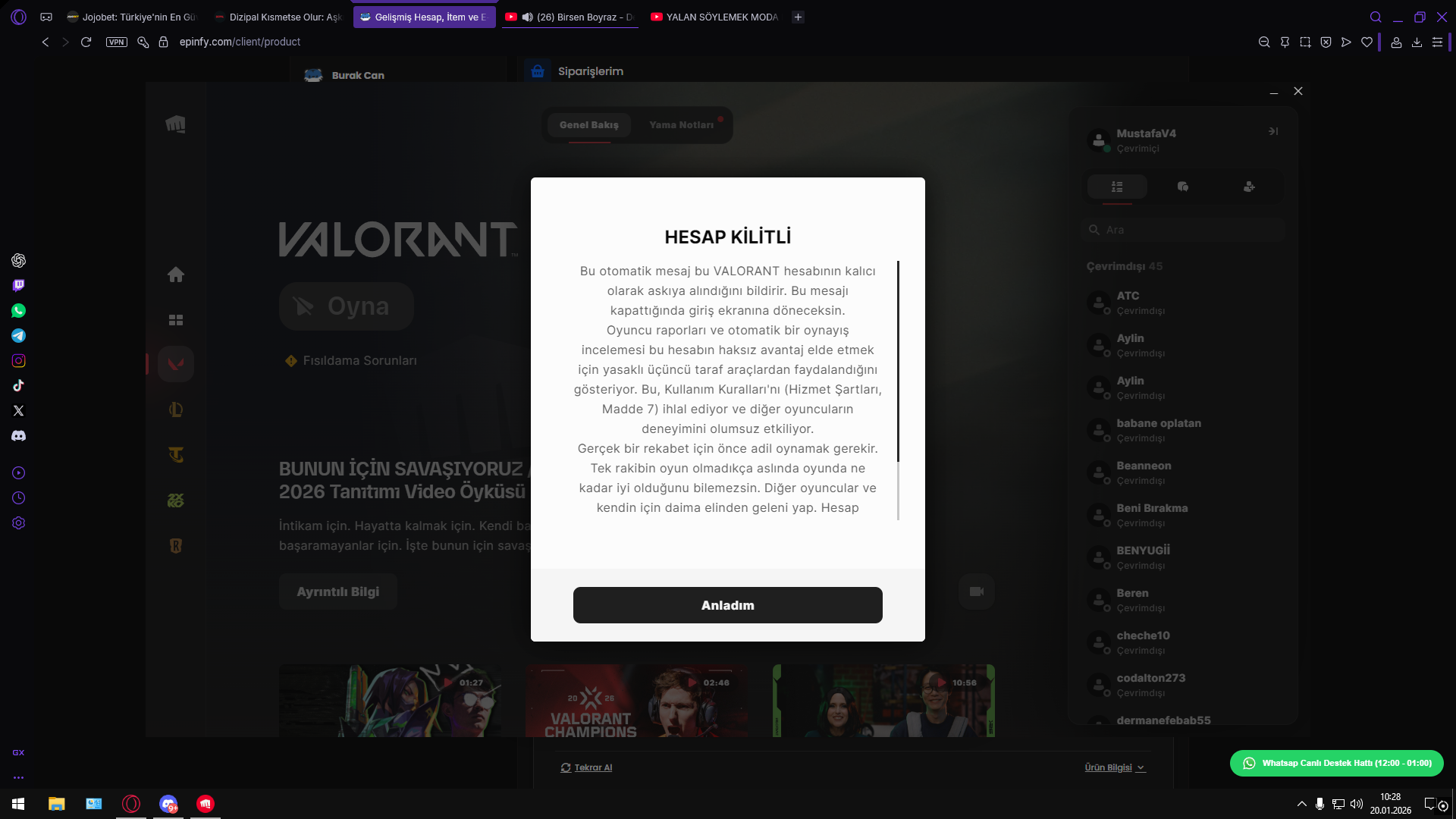The height and width of the screenshot is (819, 1456).
Task: Collapse the friends panel arrow
Action: [x=1273, y=131]
